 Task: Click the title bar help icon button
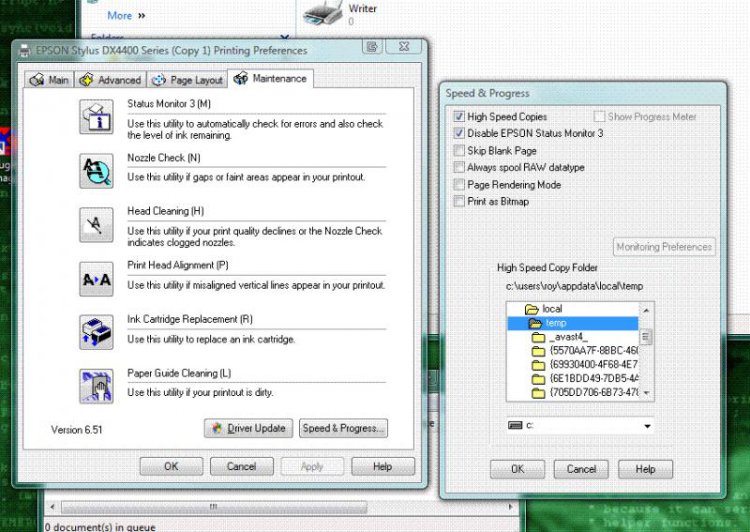pos(372,46)
